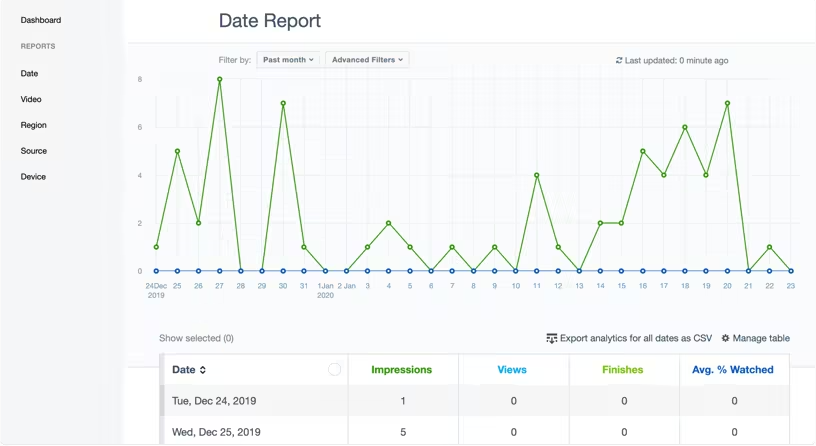
Task: Click the Last updated: 0 minute ago text
Action: [x=676, y=60]
